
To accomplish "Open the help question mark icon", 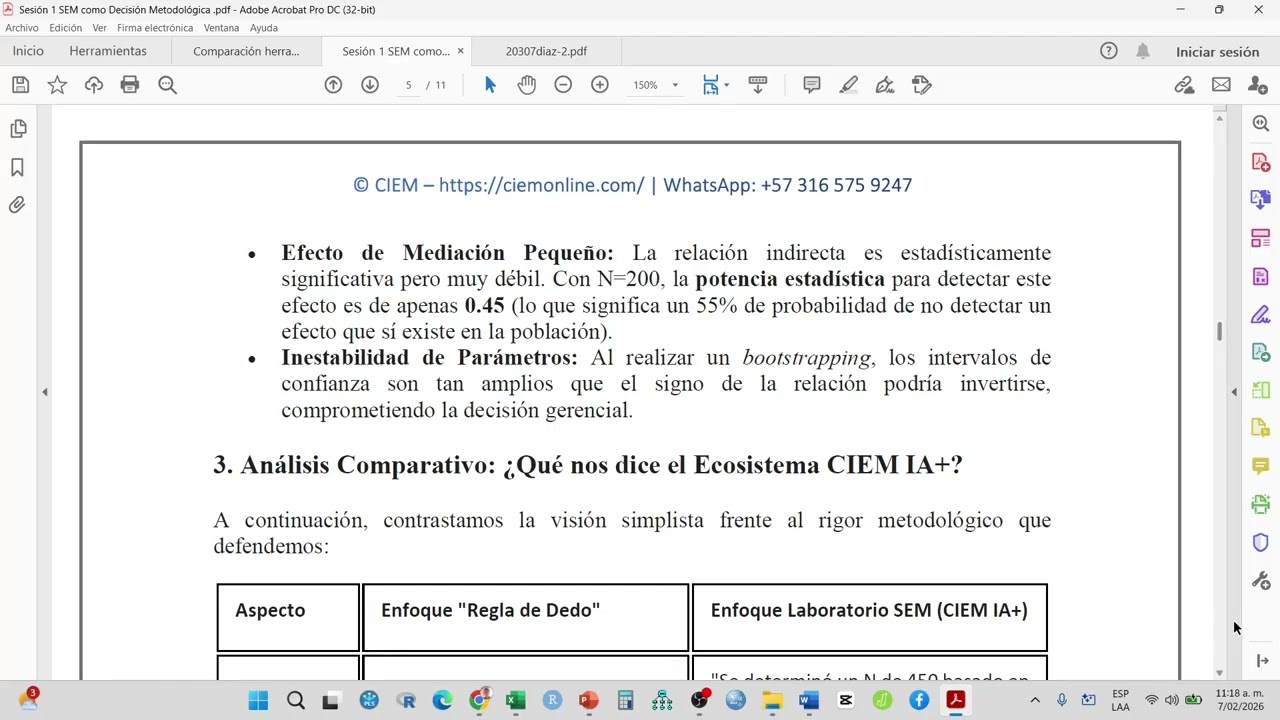I will (1109, 51).
